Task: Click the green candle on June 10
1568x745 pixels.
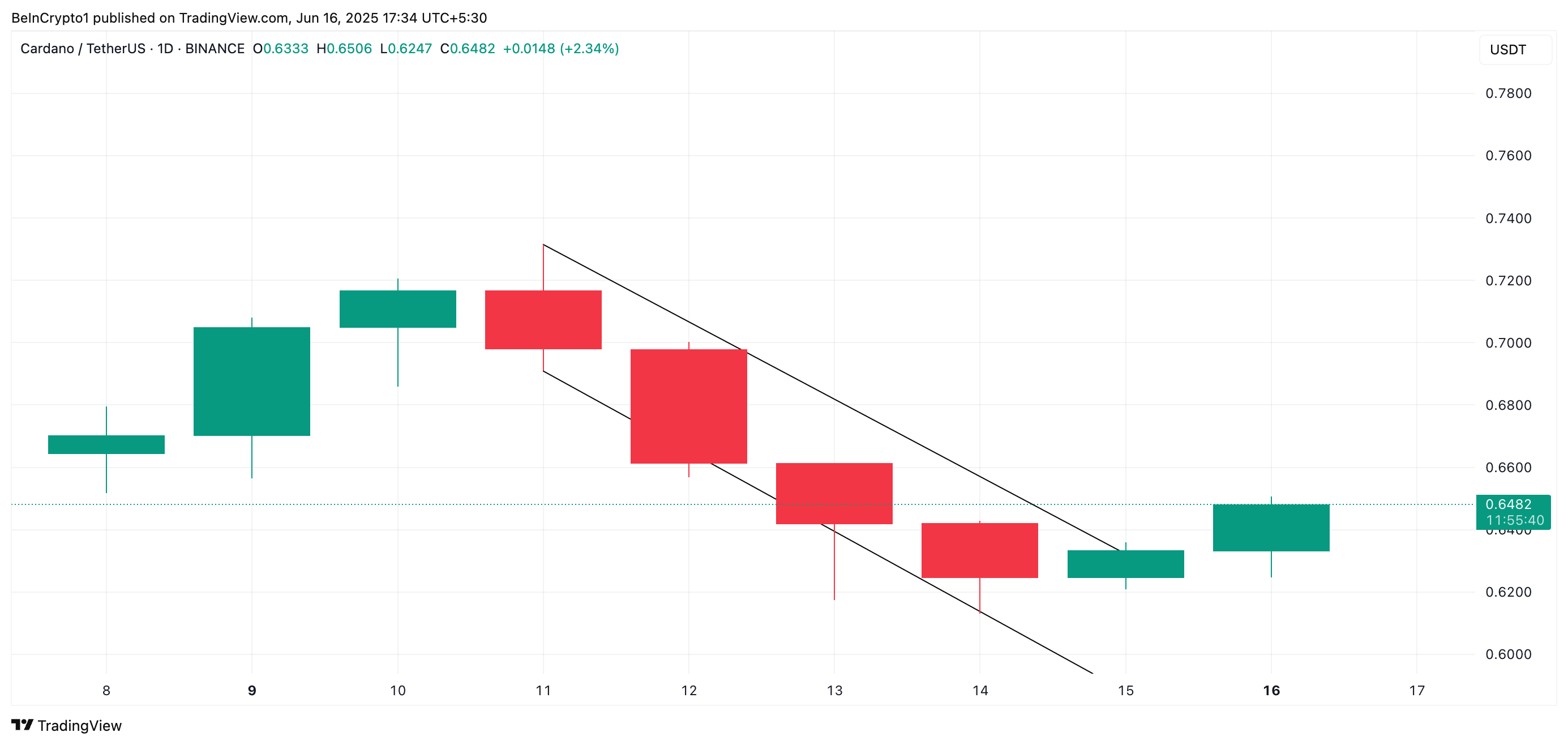Action: 397,309
